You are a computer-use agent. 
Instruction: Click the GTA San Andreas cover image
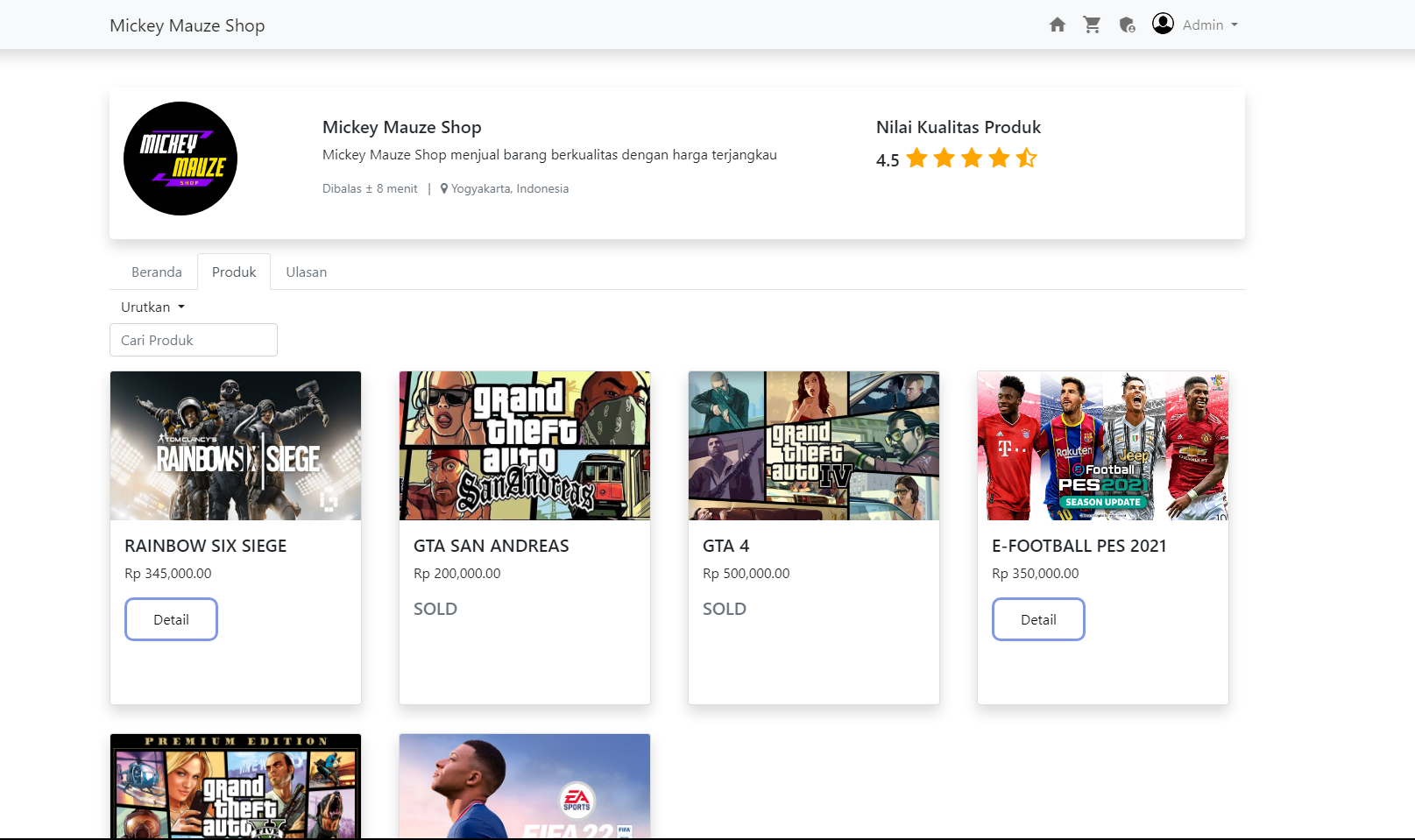tap(525, 446)
